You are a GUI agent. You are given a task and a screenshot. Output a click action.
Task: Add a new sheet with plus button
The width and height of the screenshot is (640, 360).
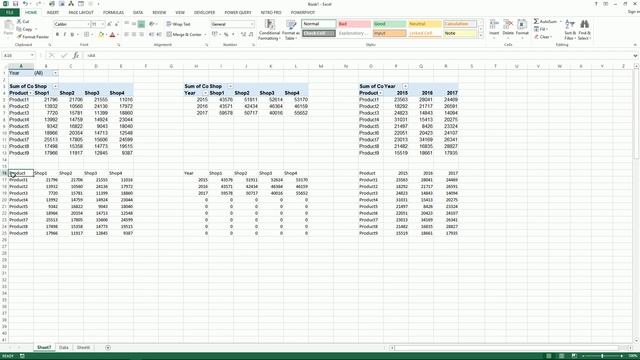tap(108, 347)
